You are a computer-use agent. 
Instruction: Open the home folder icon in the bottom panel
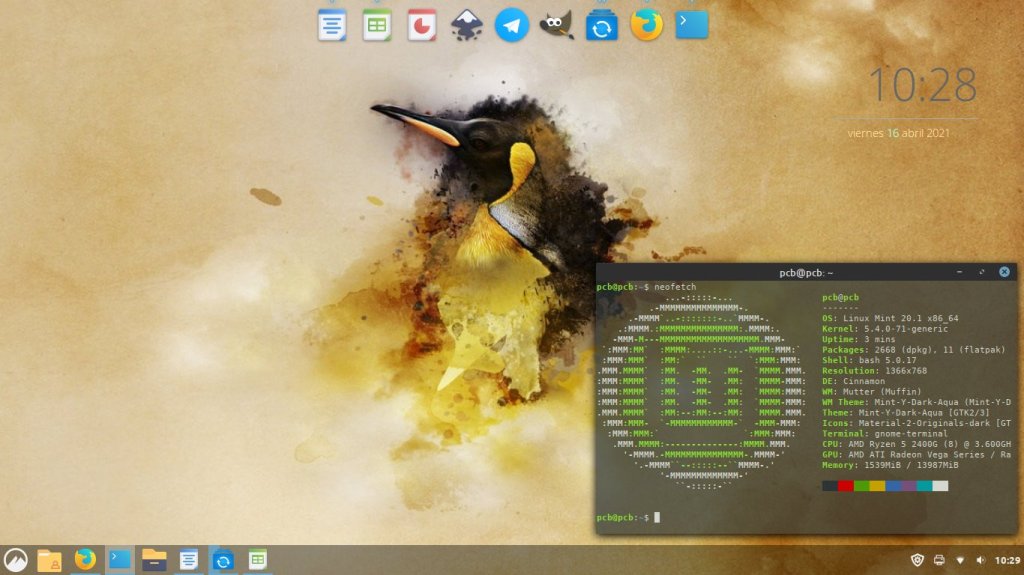pos(50,560)
